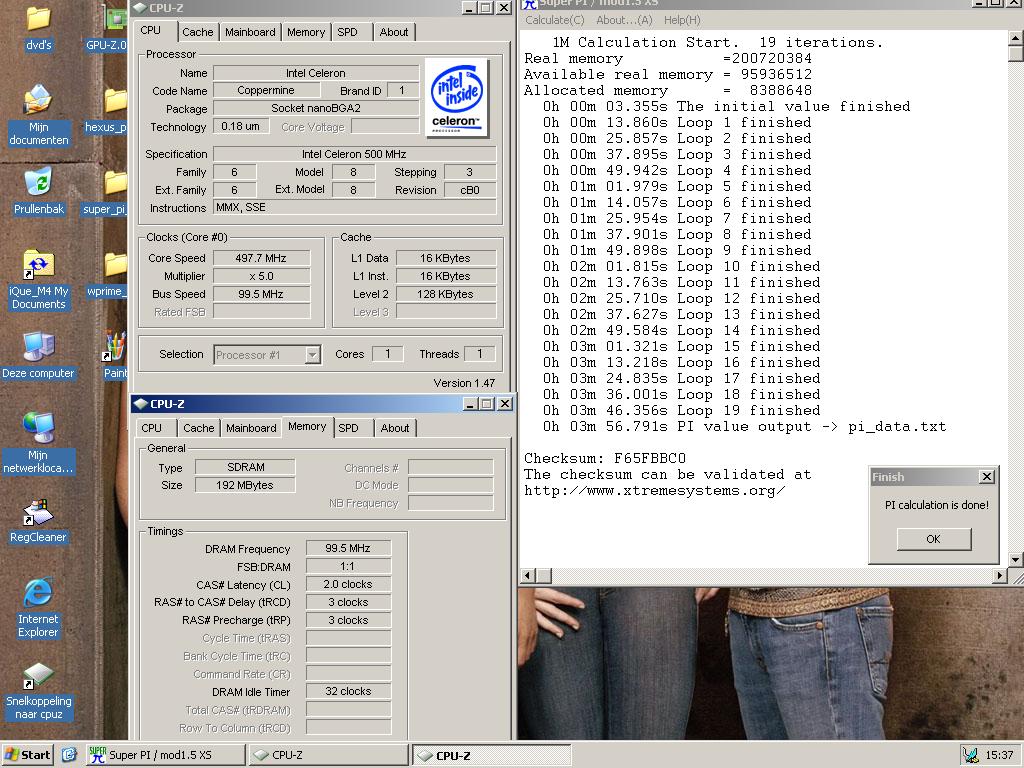Open the super_pi folder
Image resolution: width=1024 pixels, height=768 pixels.
115,183
